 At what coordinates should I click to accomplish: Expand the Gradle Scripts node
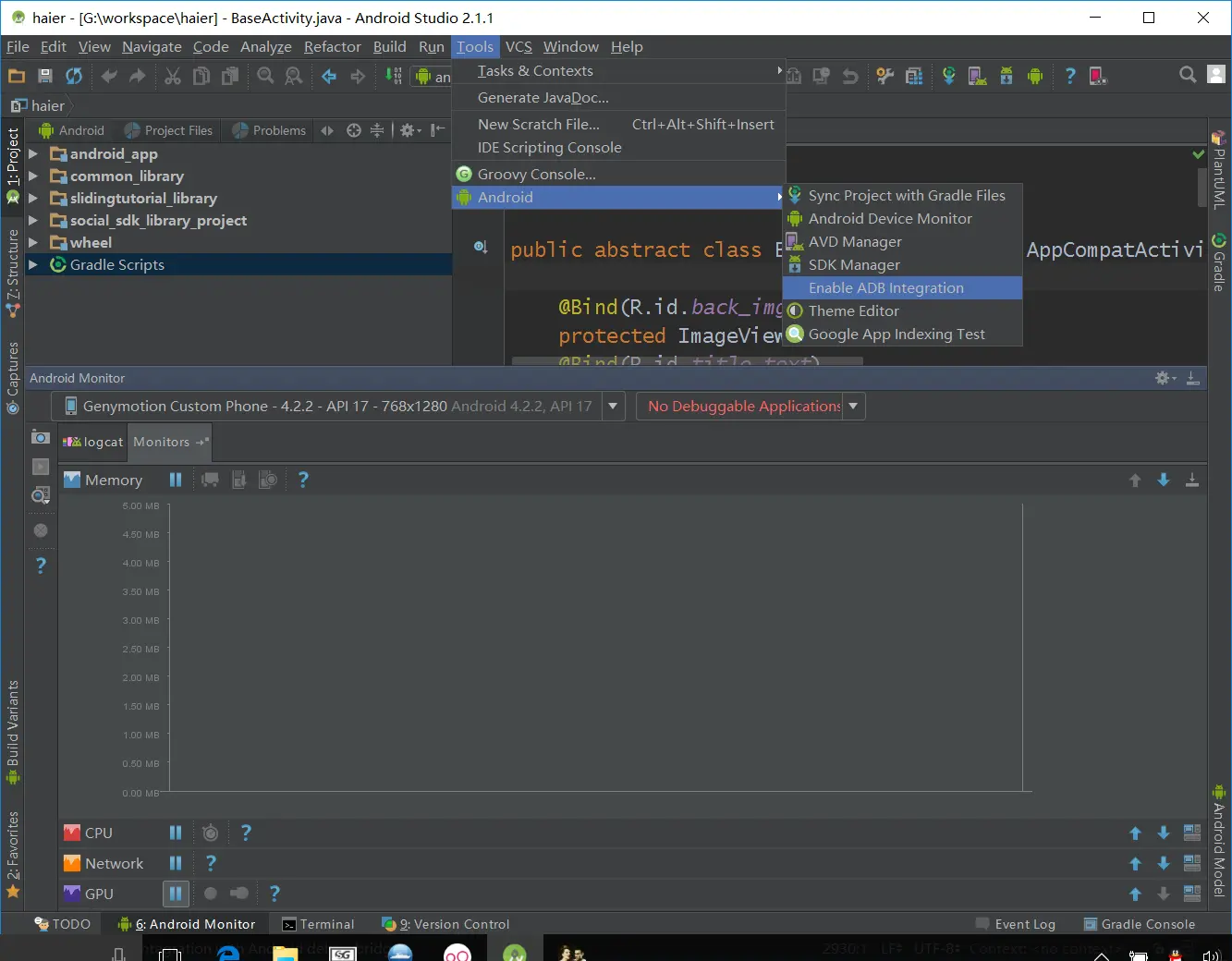coord(33,264)
